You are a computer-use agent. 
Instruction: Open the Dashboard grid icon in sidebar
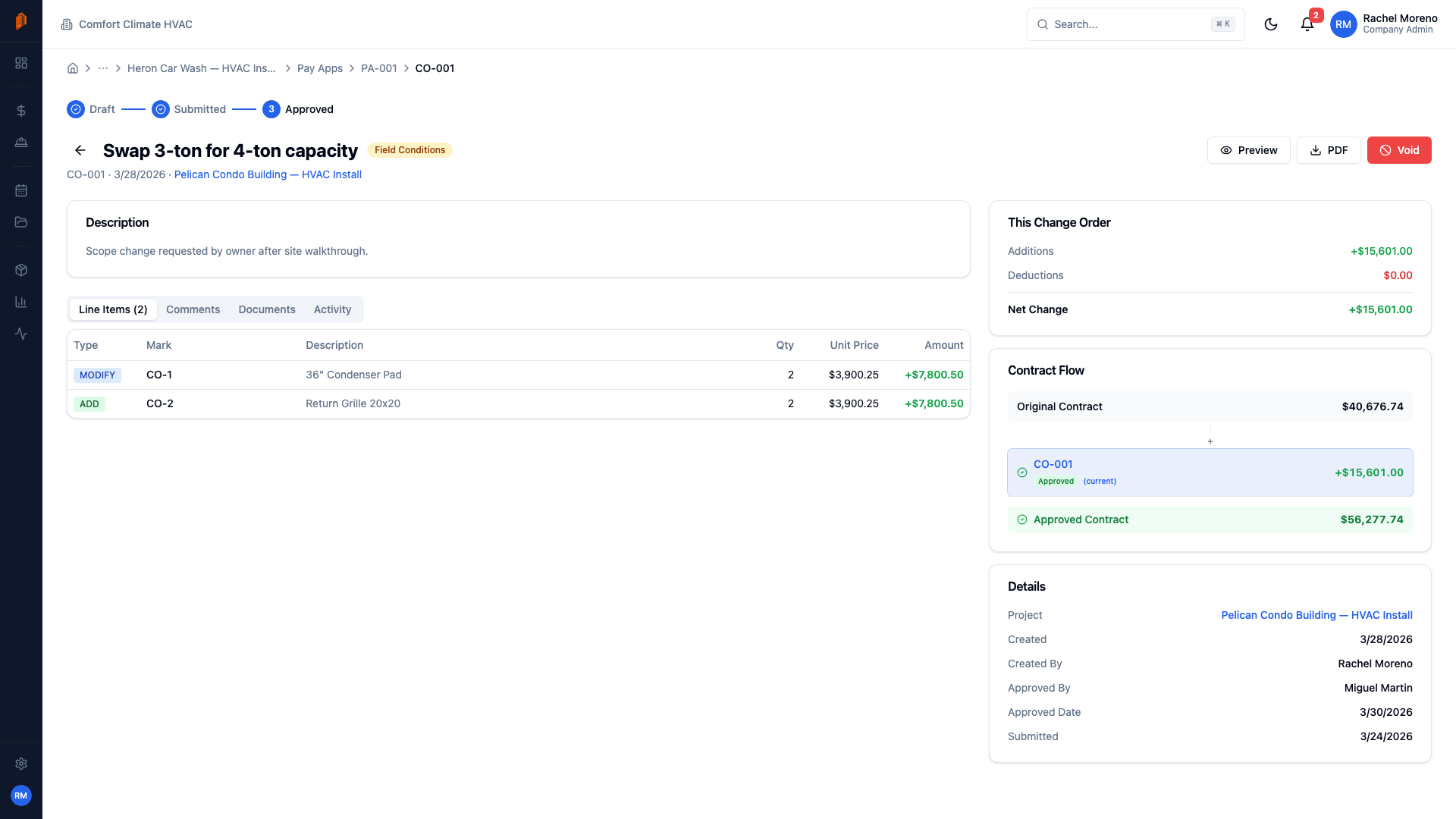point(21,63)
